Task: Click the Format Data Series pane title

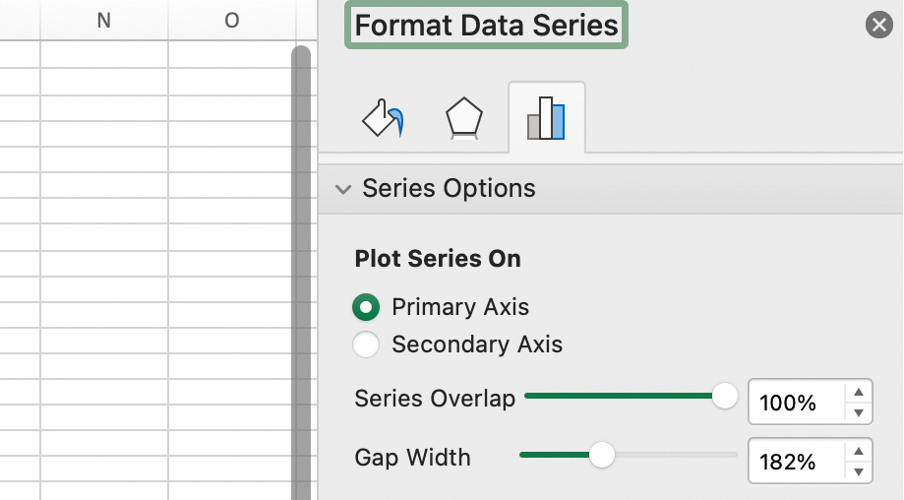Action: (x=486, y=25)
